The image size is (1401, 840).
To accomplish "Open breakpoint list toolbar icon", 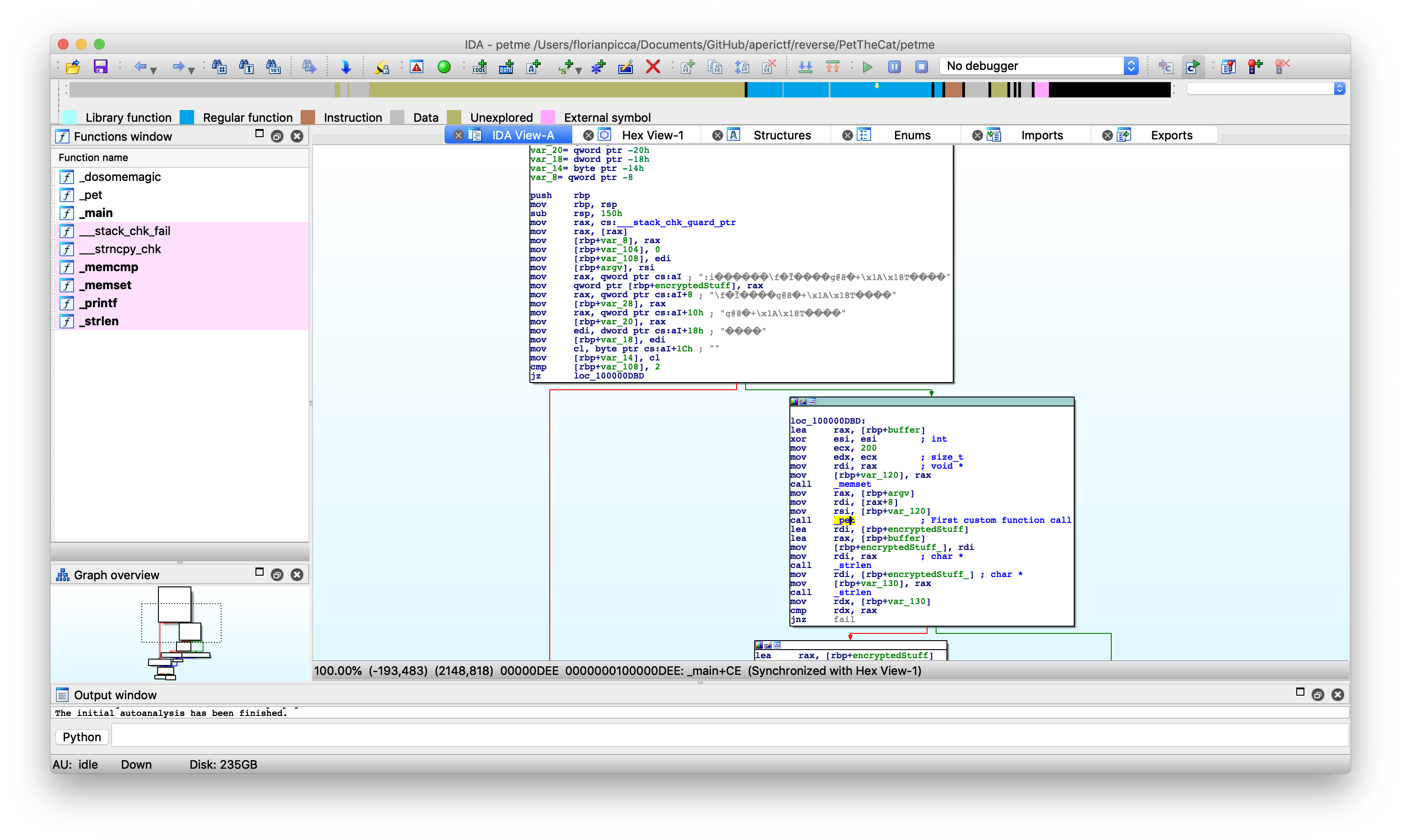I will 1228,67.
